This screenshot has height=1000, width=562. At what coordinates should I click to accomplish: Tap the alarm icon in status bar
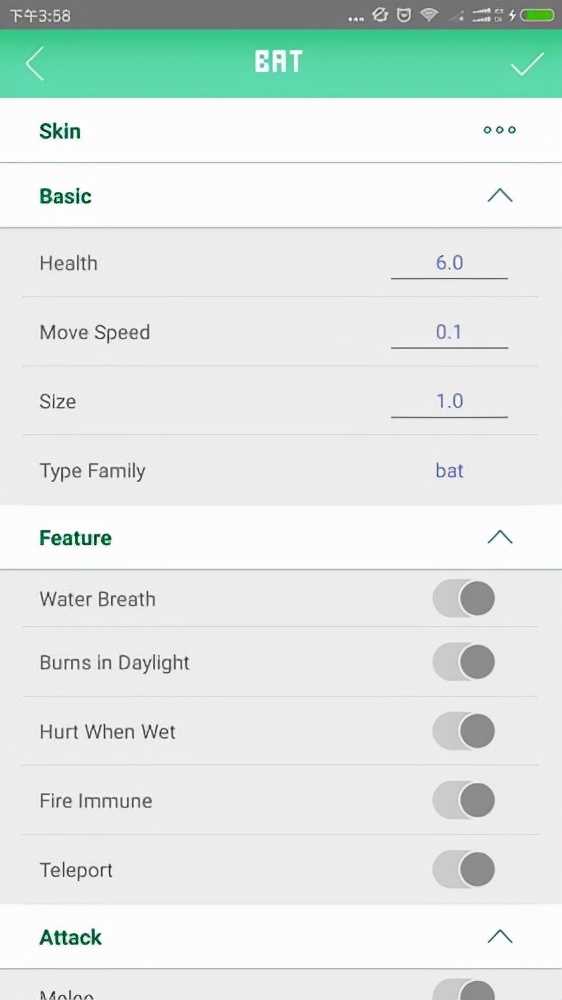(404, 15)
